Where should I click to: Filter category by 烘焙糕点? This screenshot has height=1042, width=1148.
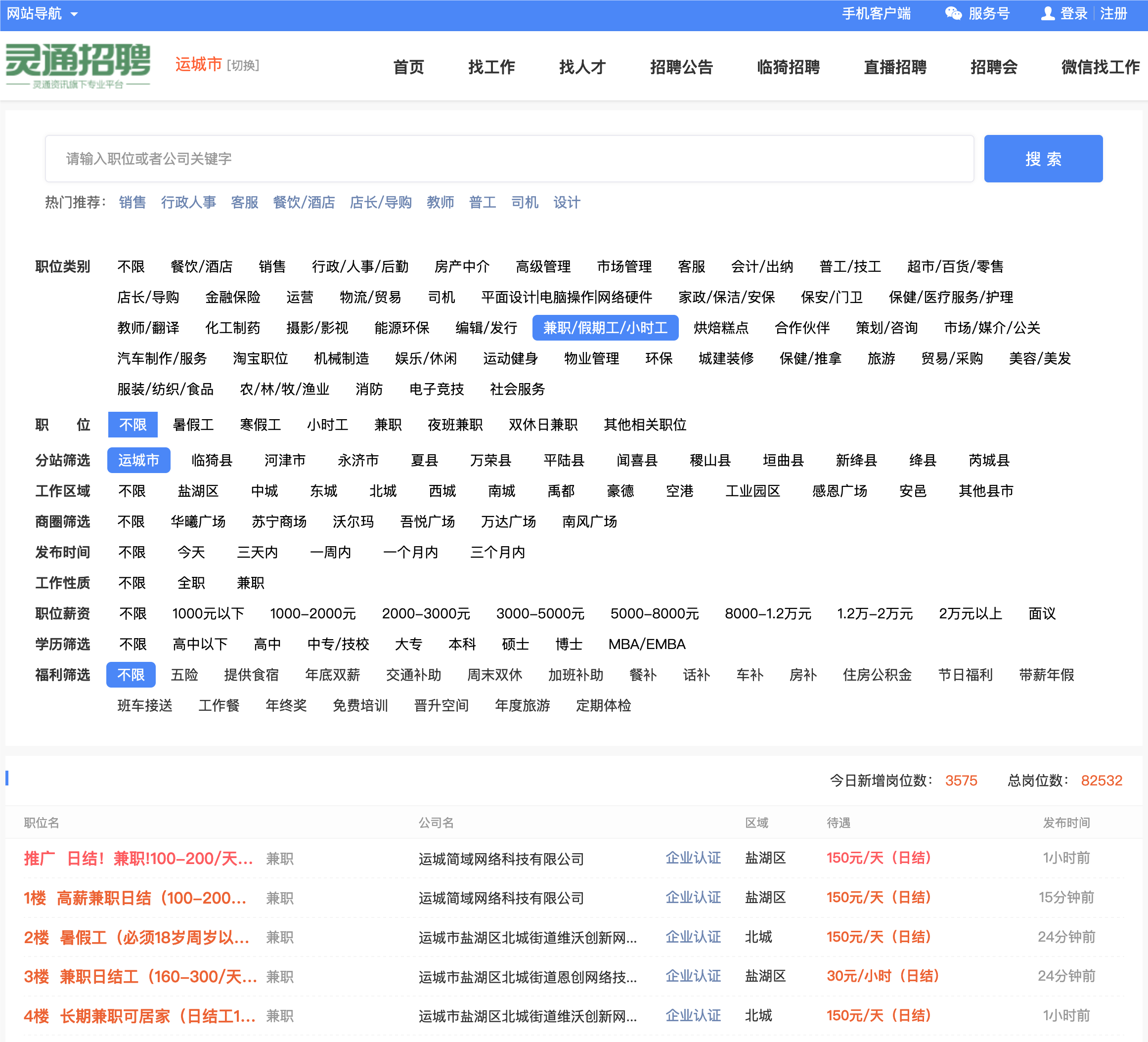pyautogui.click(x=721, y=327)
